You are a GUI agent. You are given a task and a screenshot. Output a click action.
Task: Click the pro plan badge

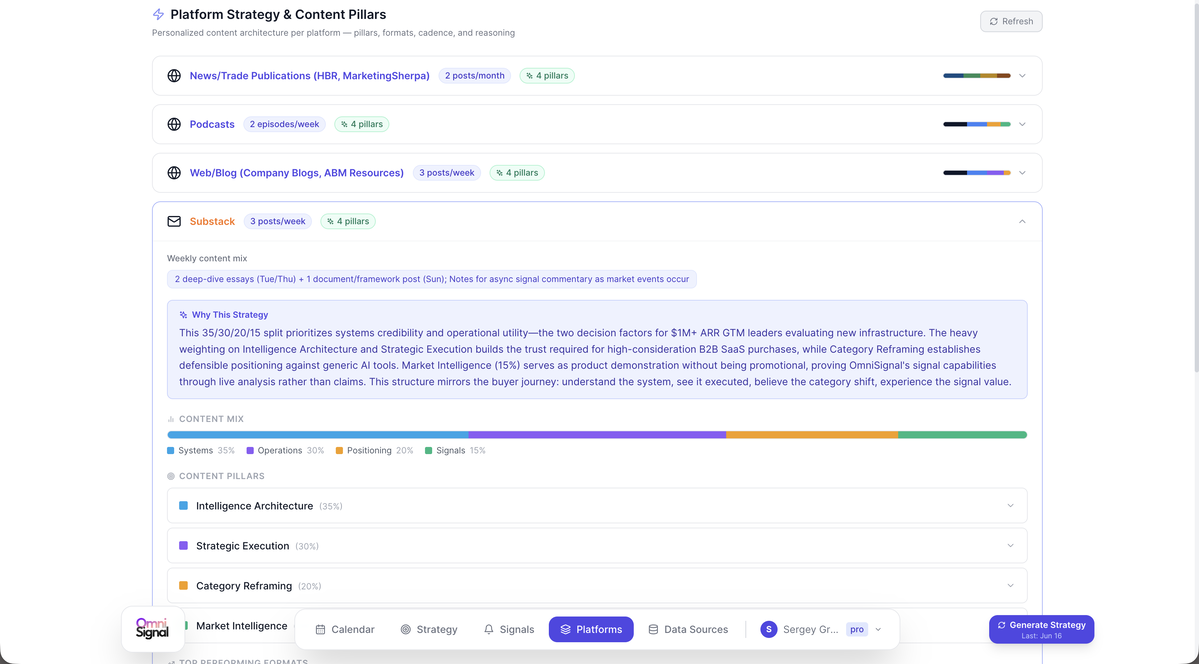click(x=856, y=630)
